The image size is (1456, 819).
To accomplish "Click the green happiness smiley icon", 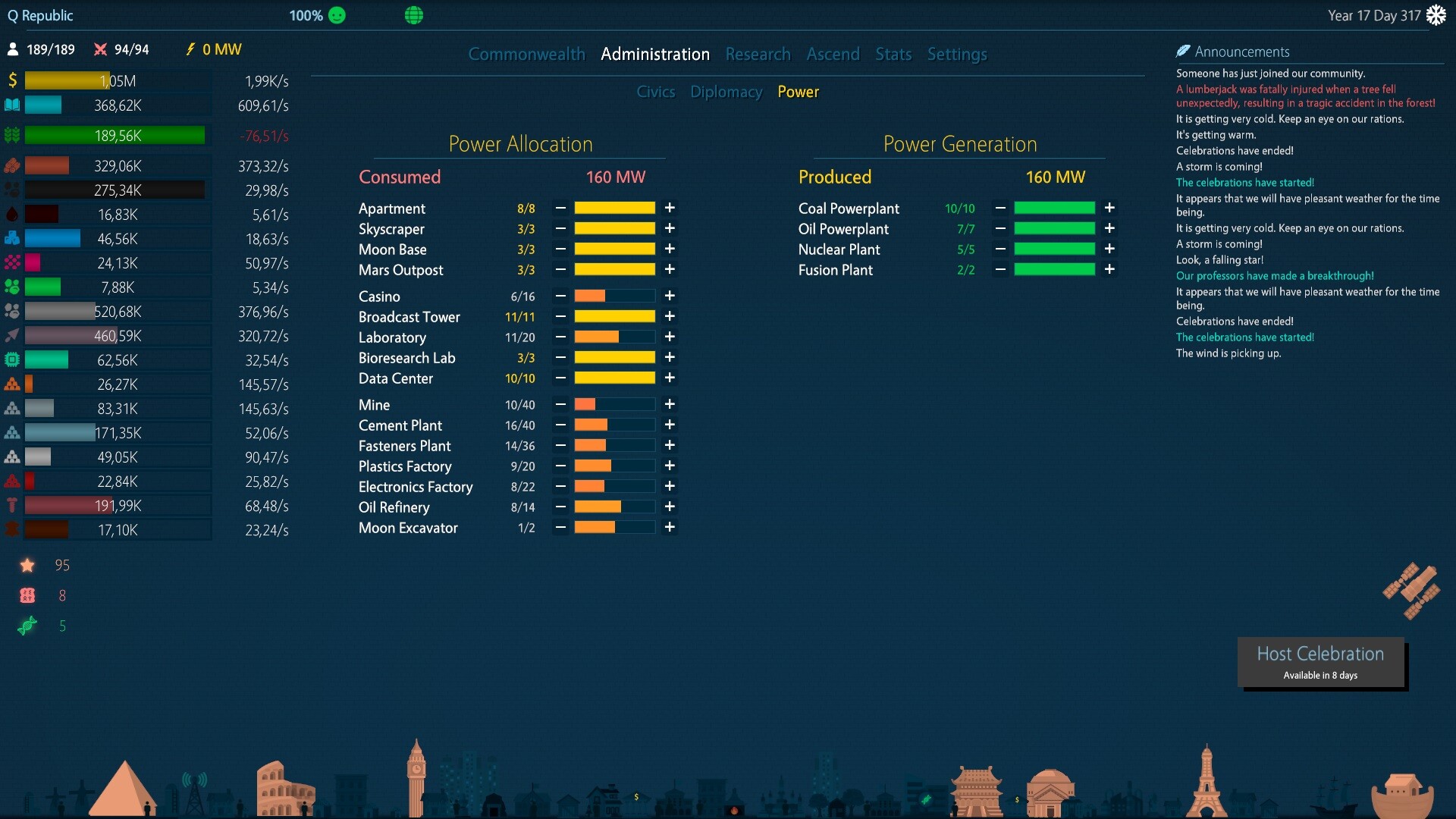I will pyautogui.click(x=336, y=15).
